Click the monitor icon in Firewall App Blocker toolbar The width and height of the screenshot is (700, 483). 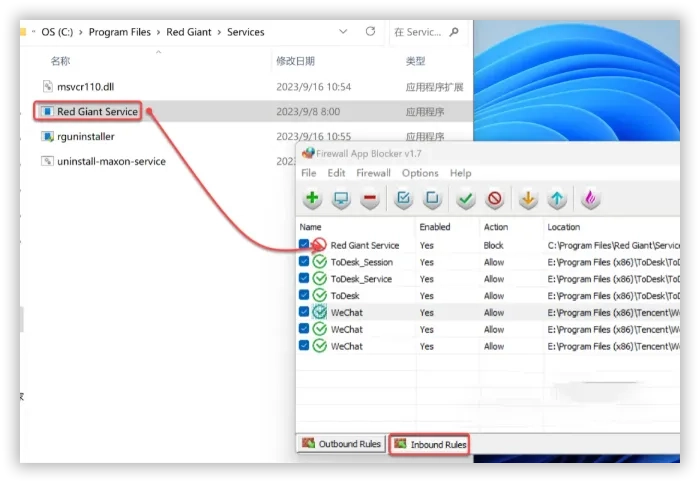click(x=342, y=198)
